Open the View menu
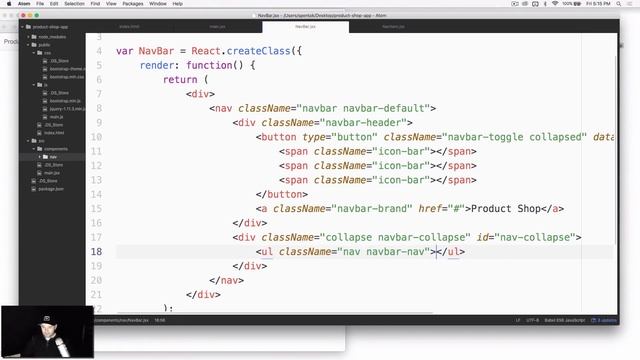This screenshot has width=640, height=360. (111, 4)
